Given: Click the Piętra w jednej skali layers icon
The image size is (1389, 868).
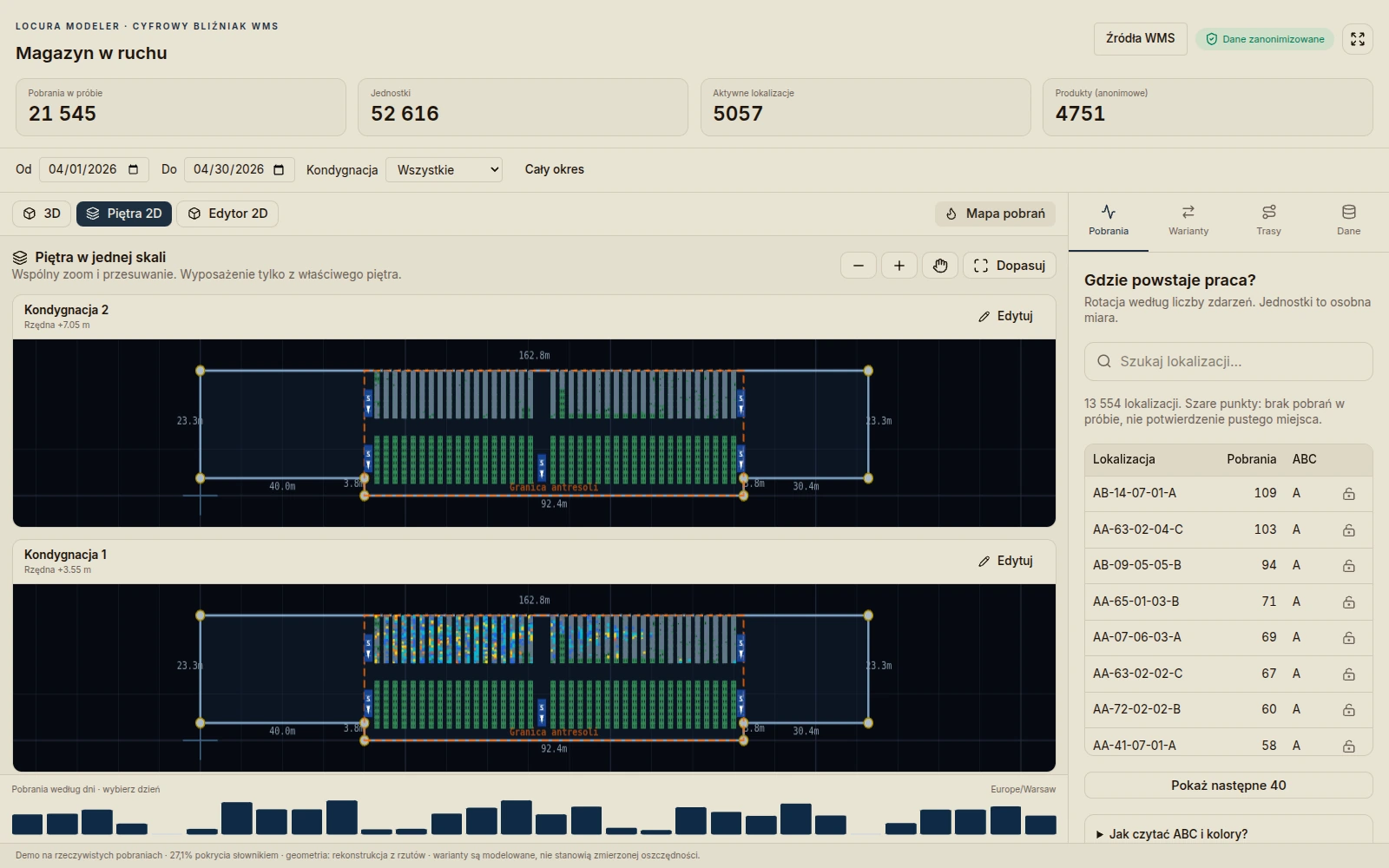Looking at the screenshot, I should [x=20, y=258].
